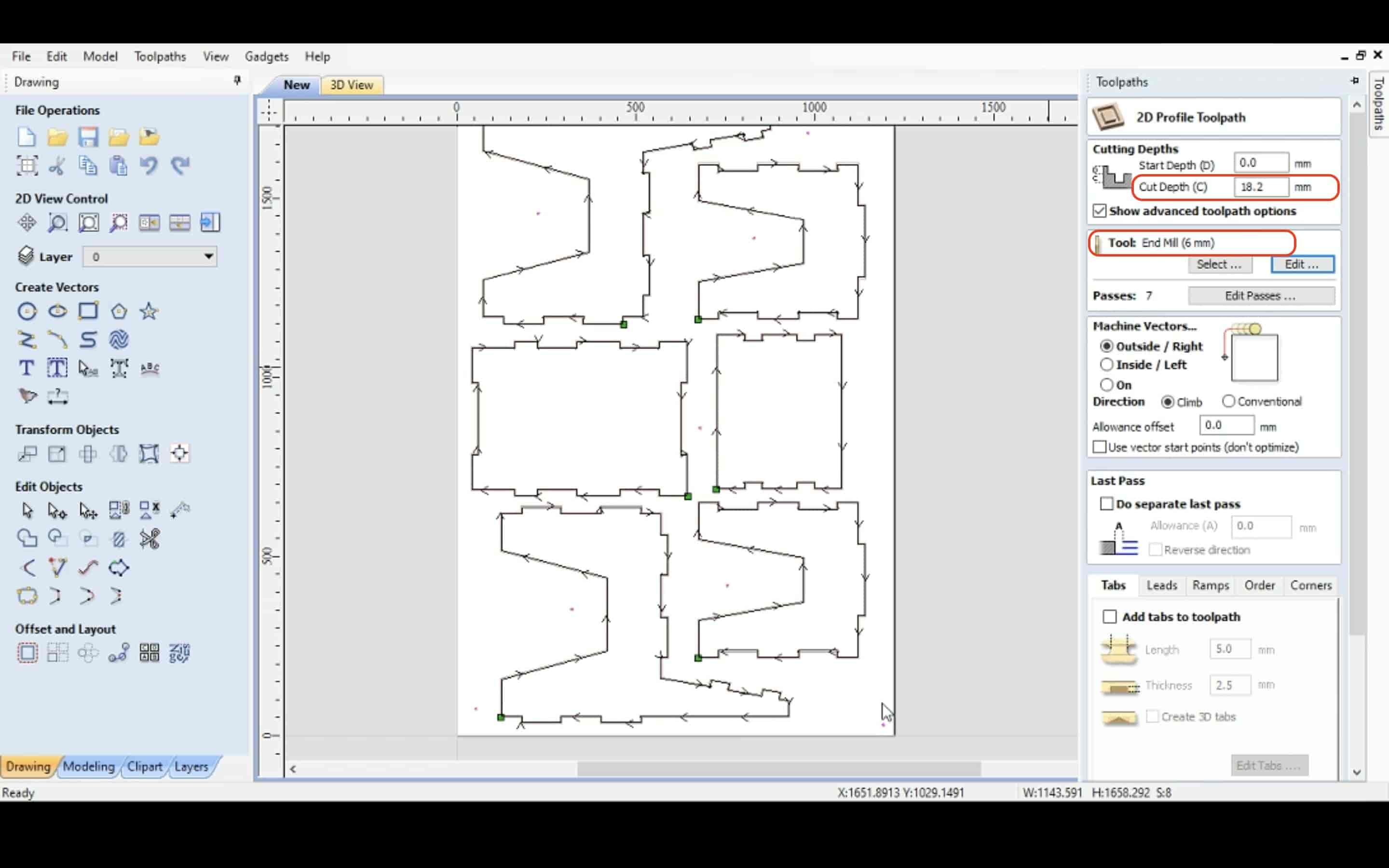Open the Help menu

tap(317, 56)
